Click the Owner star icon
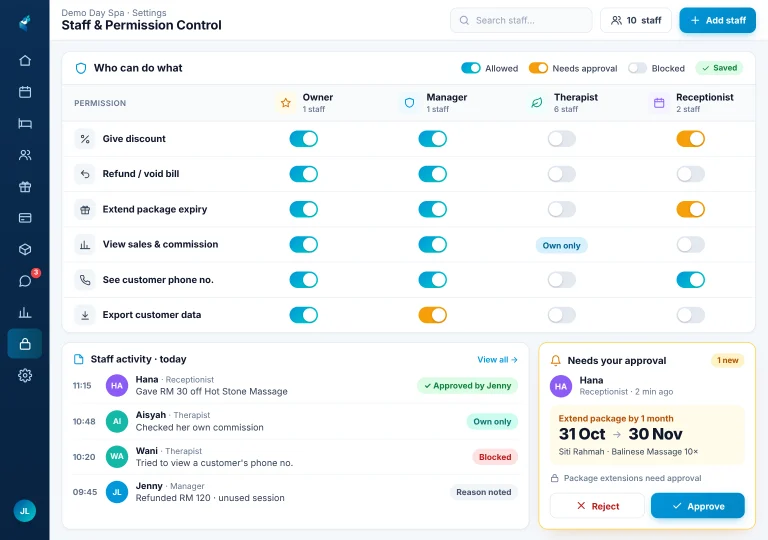Image resolution: width=768 pixels, height=540 pixels. [286, 102]
